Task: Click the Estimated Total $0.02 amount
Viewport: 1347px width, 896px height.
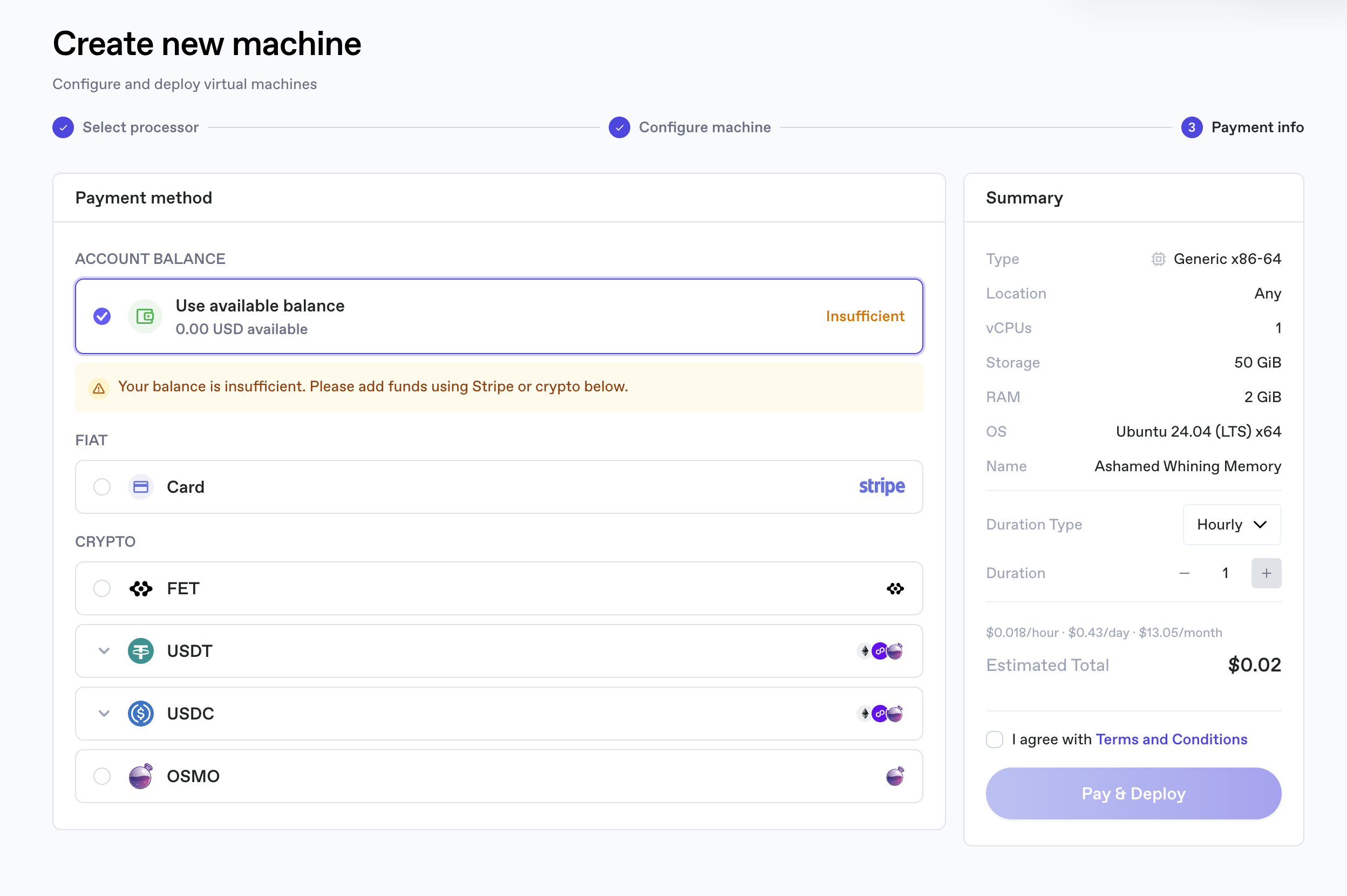Action: [1255, 665]
